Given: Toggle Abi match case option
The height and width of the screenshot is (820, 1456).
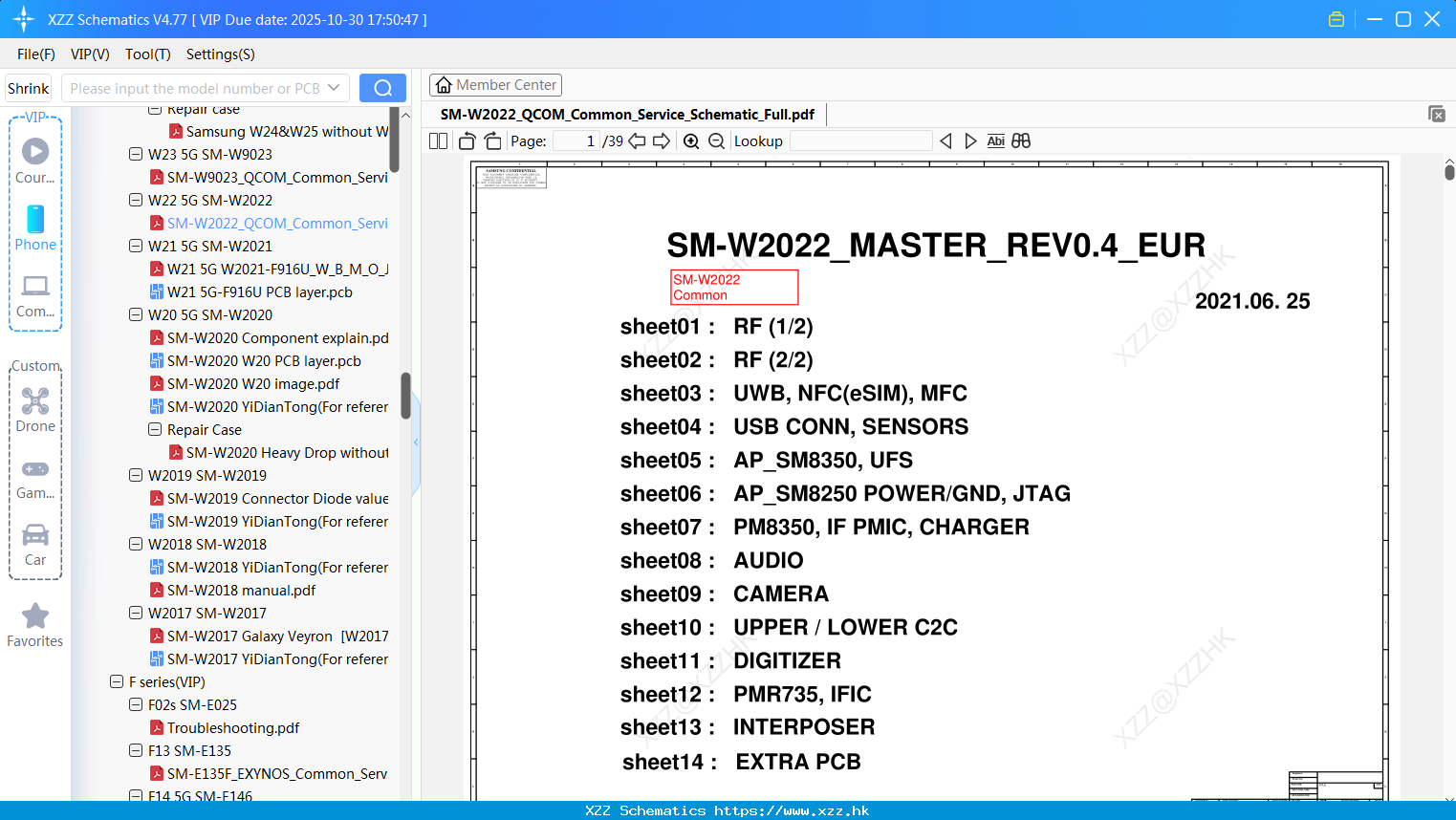Looking at the screenshot, I should [x=995, y=140].
